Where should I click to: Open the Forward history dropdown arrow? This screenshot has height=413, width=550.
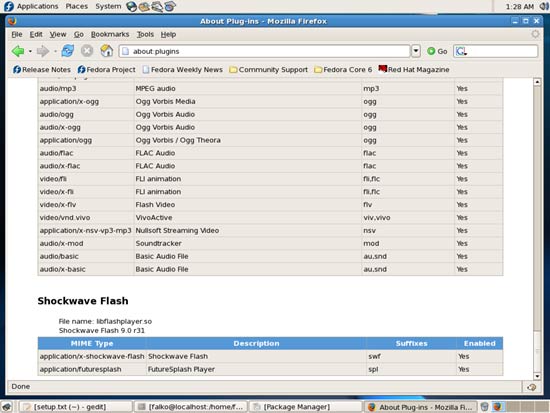click(55, 52)
